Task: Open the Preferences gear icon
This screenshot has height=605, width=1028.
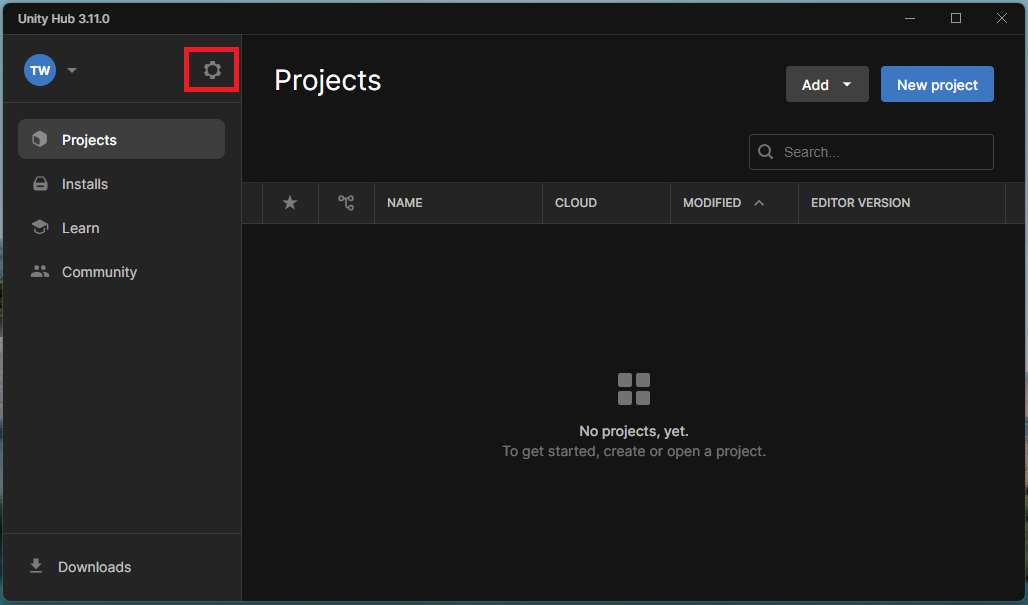Action: (x=212, y=69)
